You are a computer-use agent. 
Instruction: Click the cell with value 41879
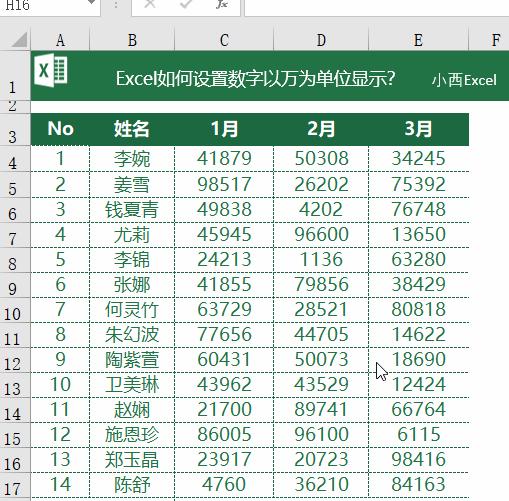[x=224, y=159]
